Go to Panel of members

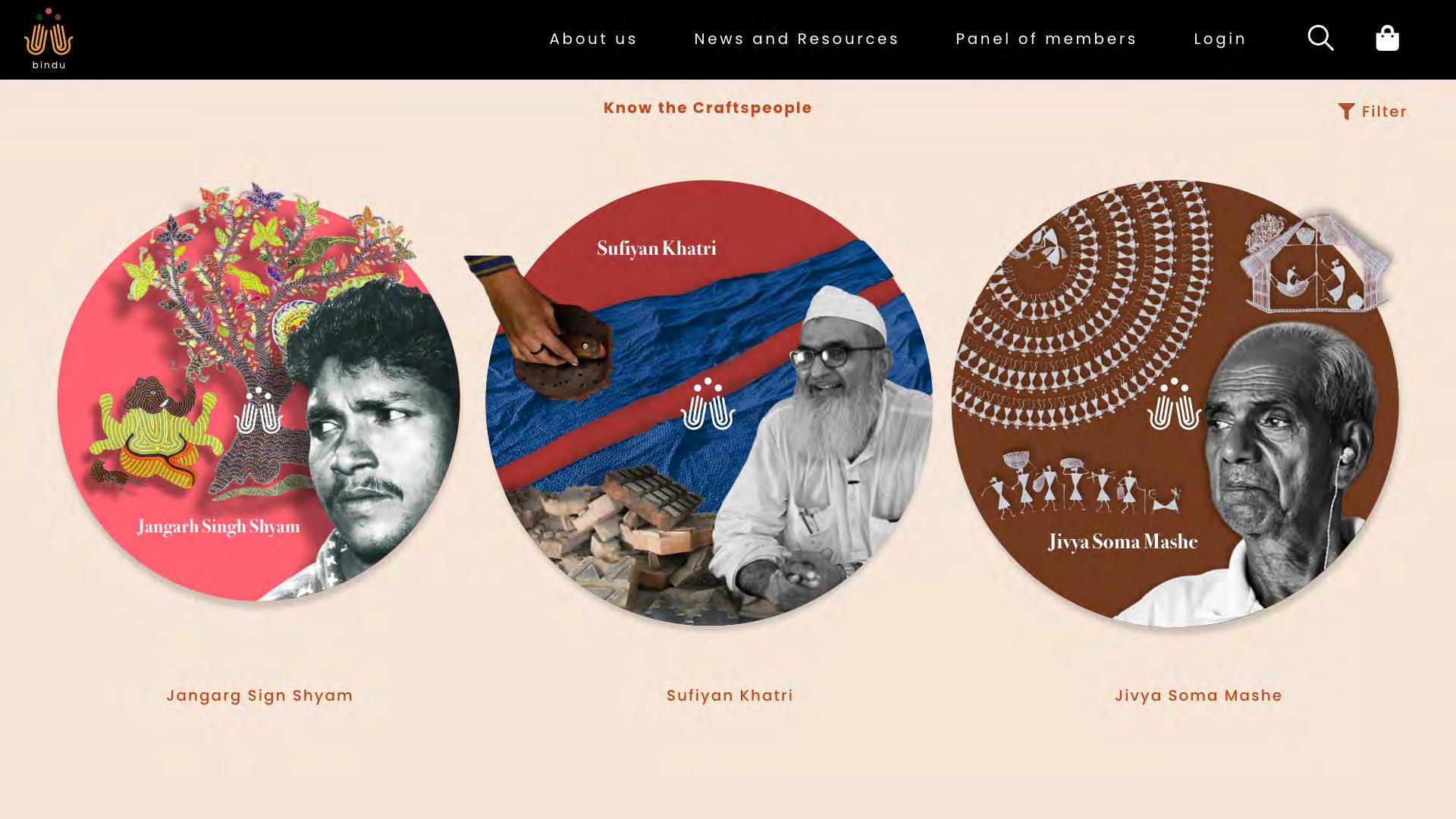point(1046,39)
